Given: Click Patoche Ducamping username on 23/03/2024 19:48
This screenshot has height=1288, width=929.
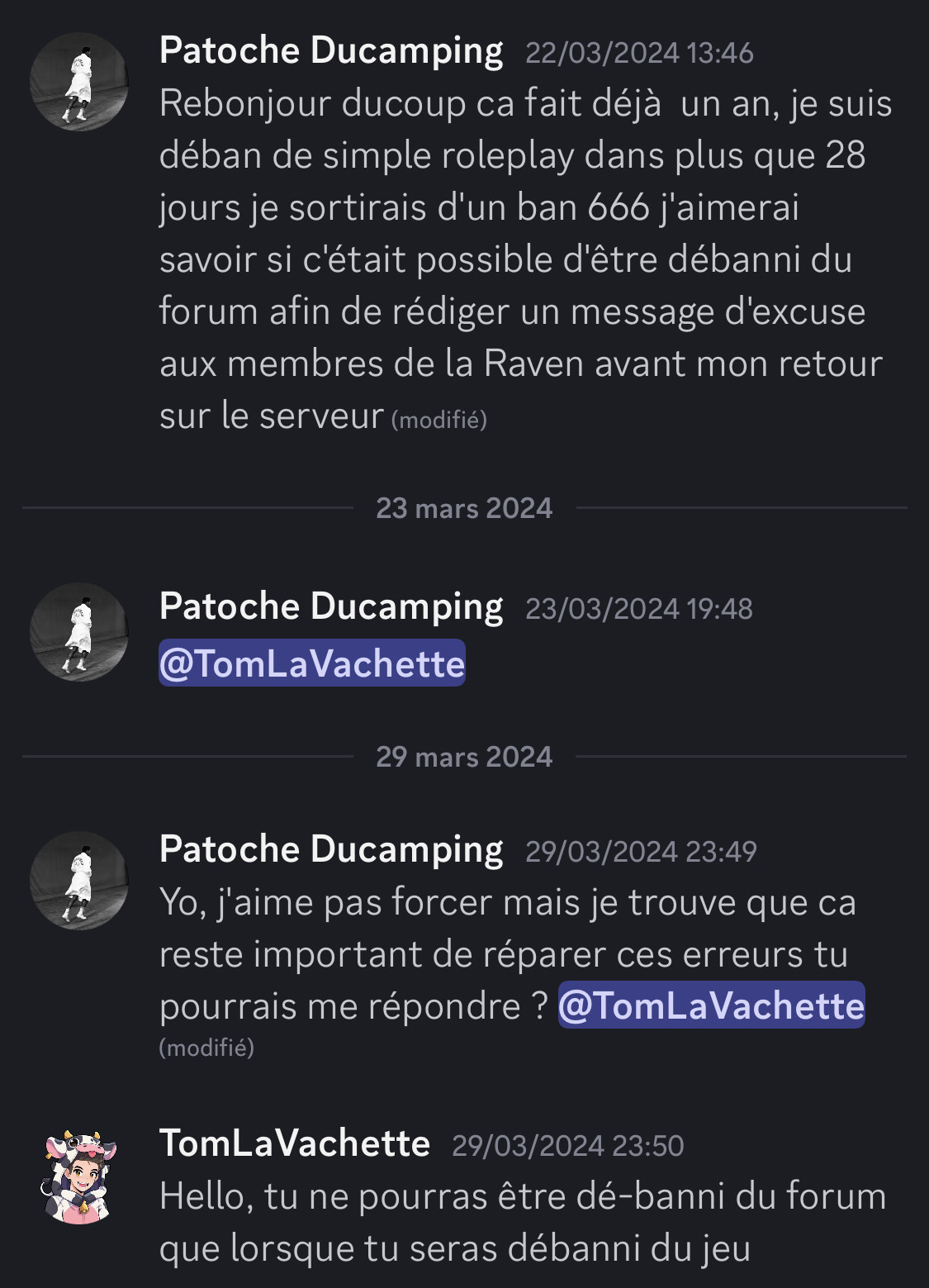Looking at the screenshot, I should pyautogui.click(x=331, y=607).
